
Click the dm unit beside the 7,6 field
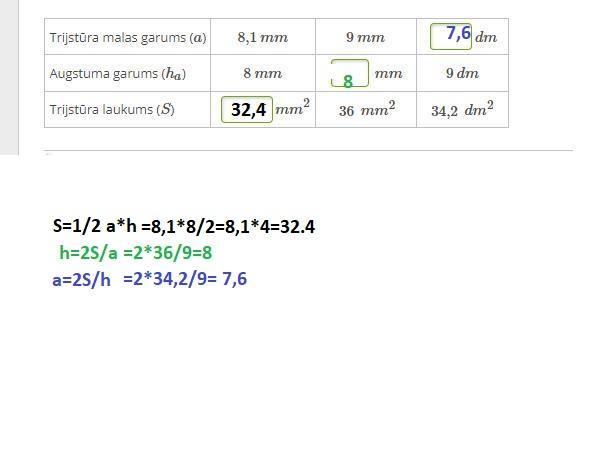[x=486, y=38]
